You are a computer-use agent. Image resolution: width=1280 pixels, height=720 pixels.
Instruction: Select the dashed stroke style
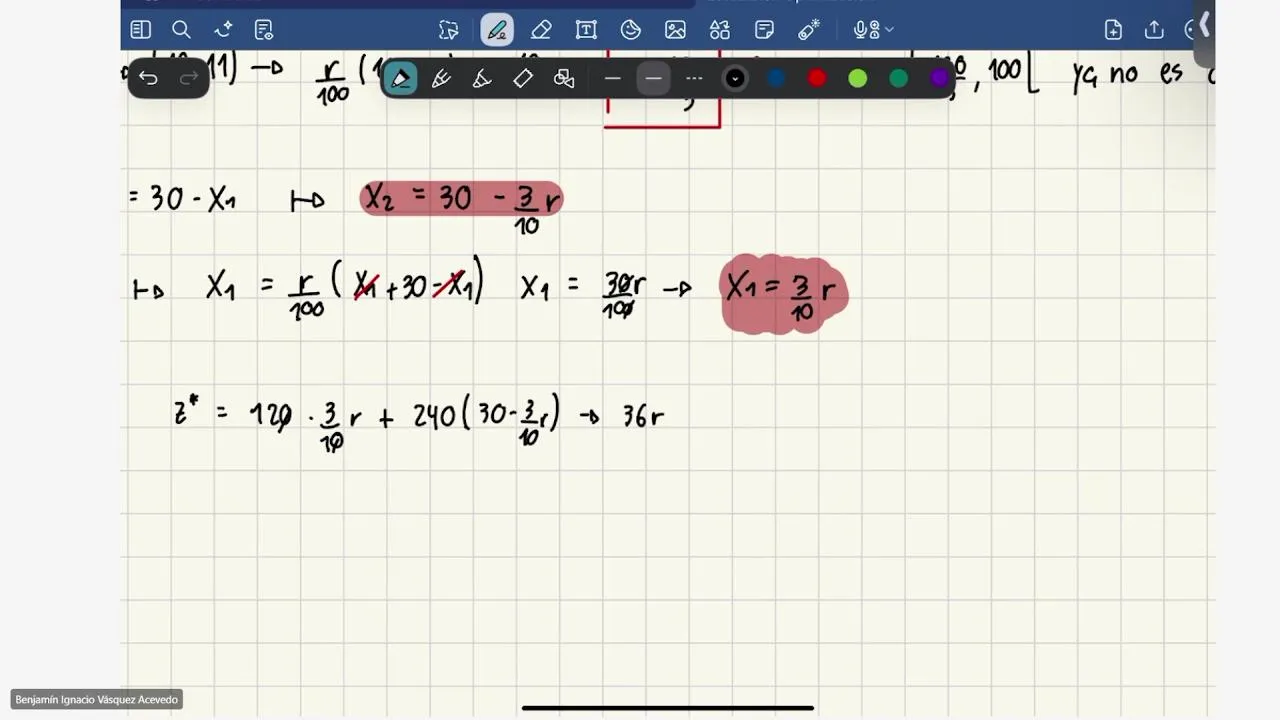coord(694,78)
